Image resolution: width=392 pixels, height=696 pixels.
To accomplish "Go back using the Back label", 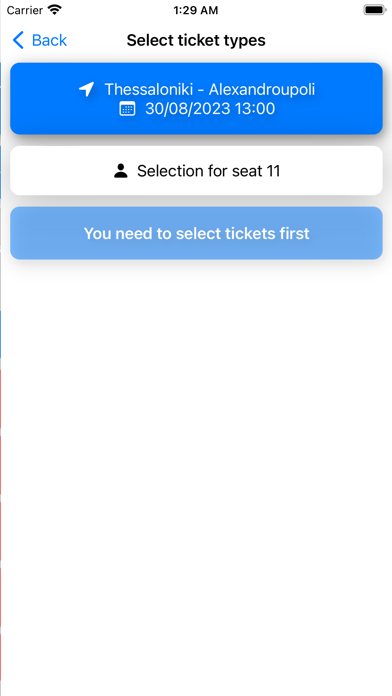I will (x=49, y=40).
